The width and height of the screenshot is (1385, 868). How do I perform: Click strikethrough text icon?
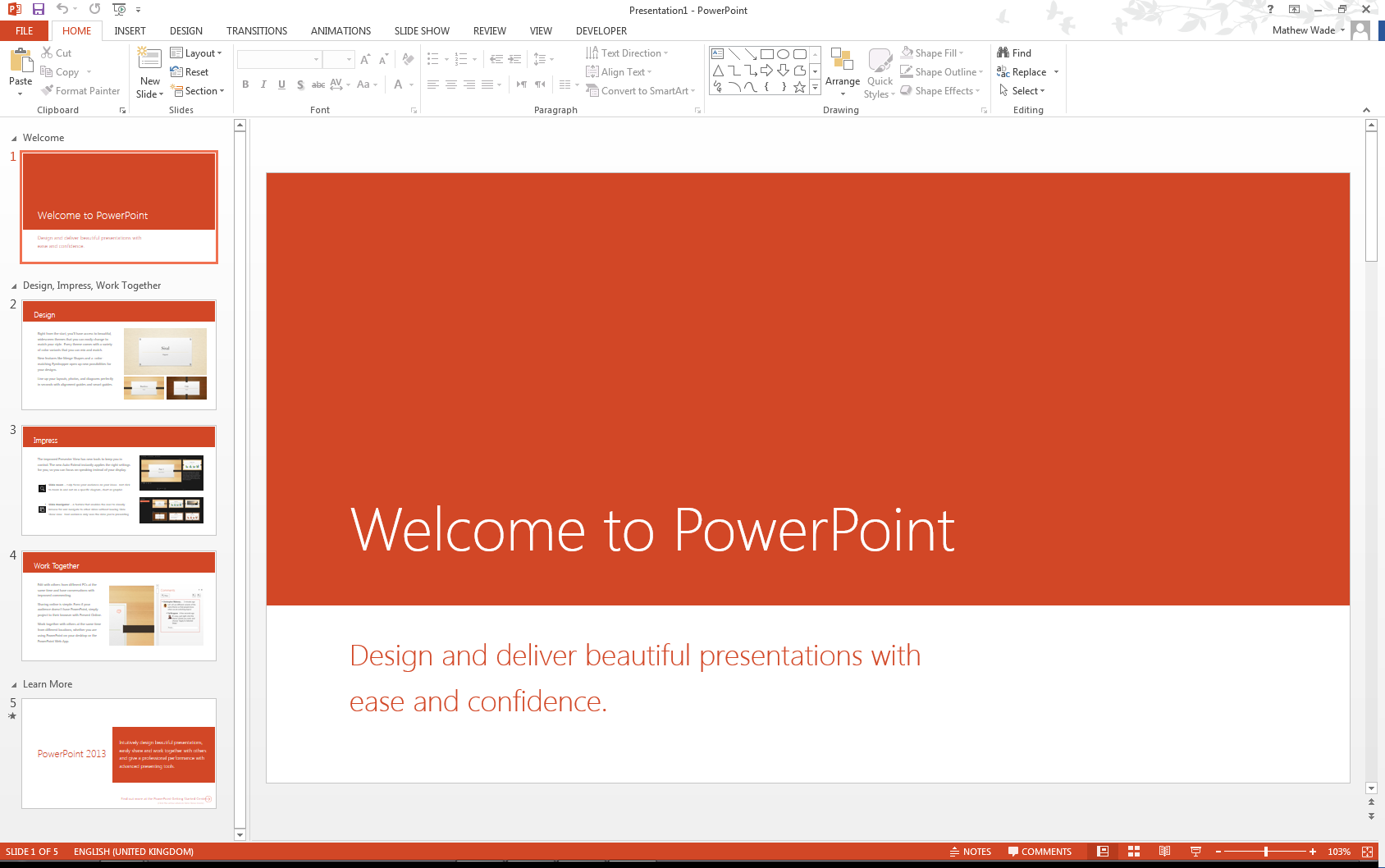pyautogui.click(x=318, y=85)
